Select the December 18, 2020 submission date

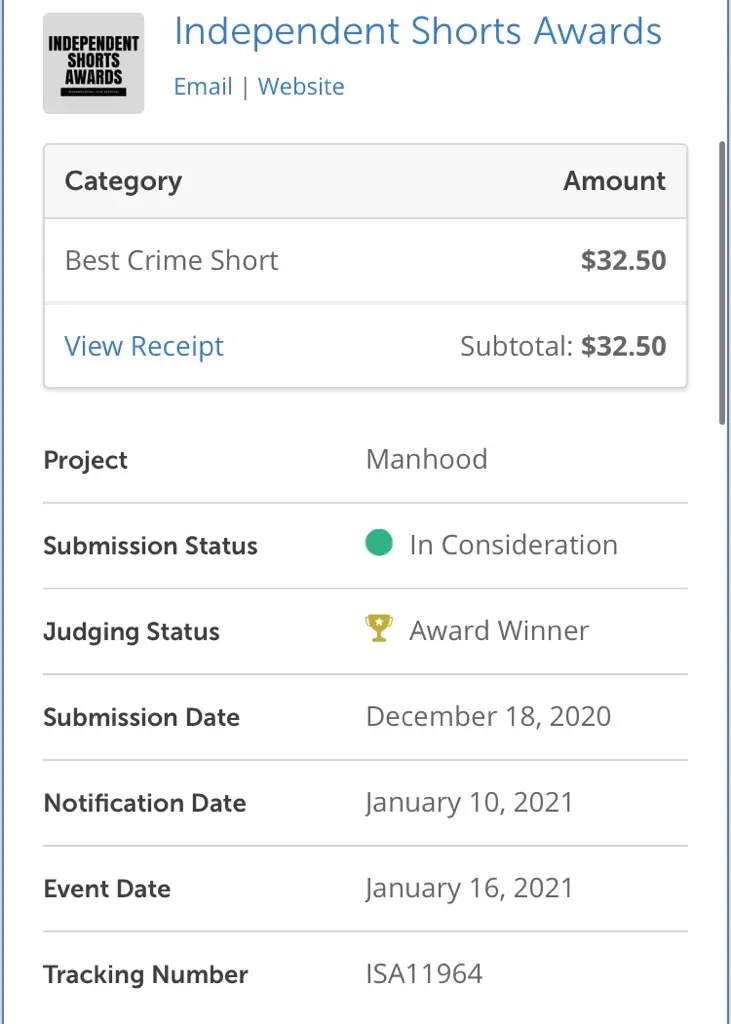tap(489, 716)
